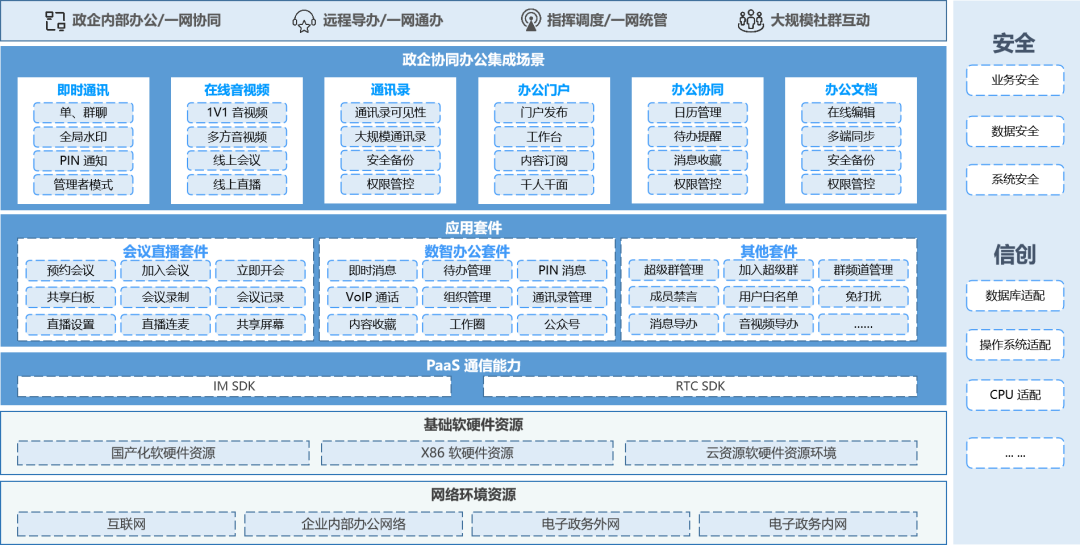Click the 大规模通讯录 box
This screenshot has width=1080, height=545.
390,136
